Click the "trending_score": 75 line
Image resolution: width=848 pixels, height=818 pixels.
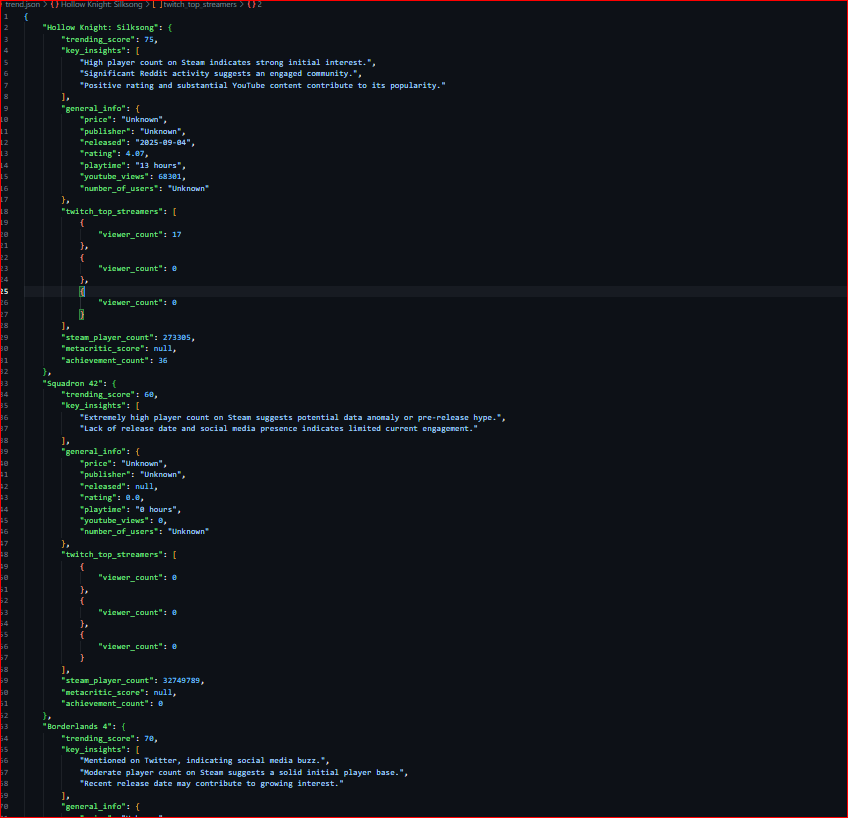tap(109, 39)
